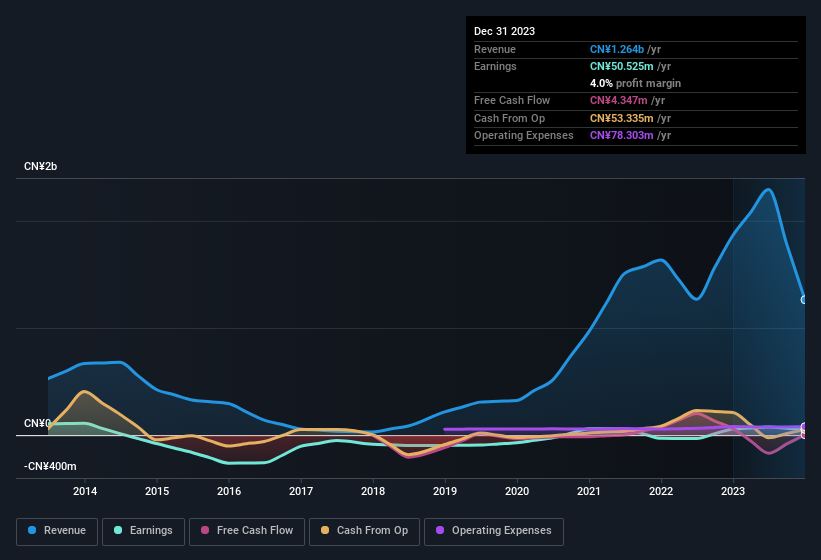Select the 2021 x-axis label
The image size is (821, 560).
click(589, 491)
